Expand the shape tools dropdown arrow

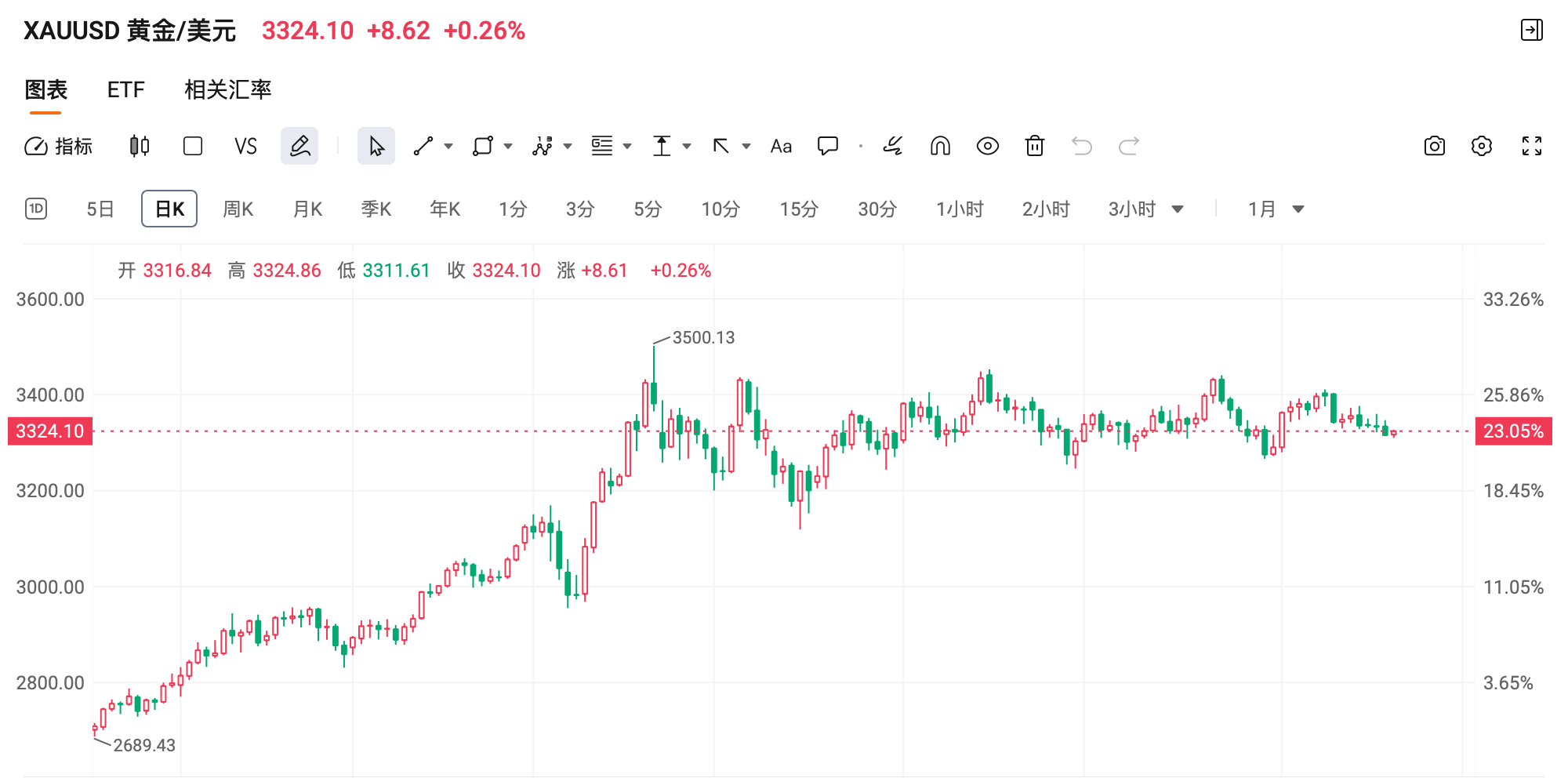click(x=508, y=147)
